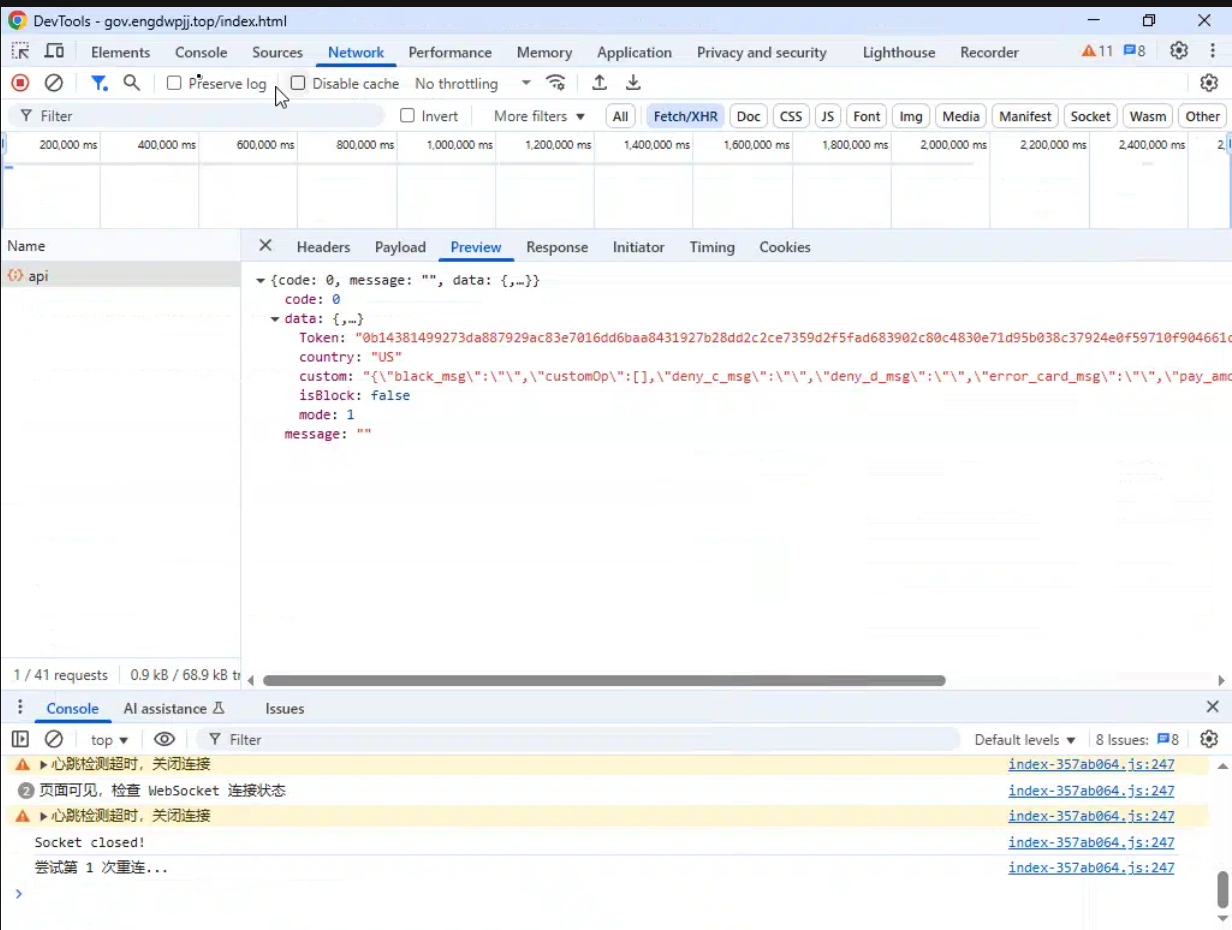This screenshot has height=930, width=1232.
Task: Toggle the Media filter
Action: 961,116
